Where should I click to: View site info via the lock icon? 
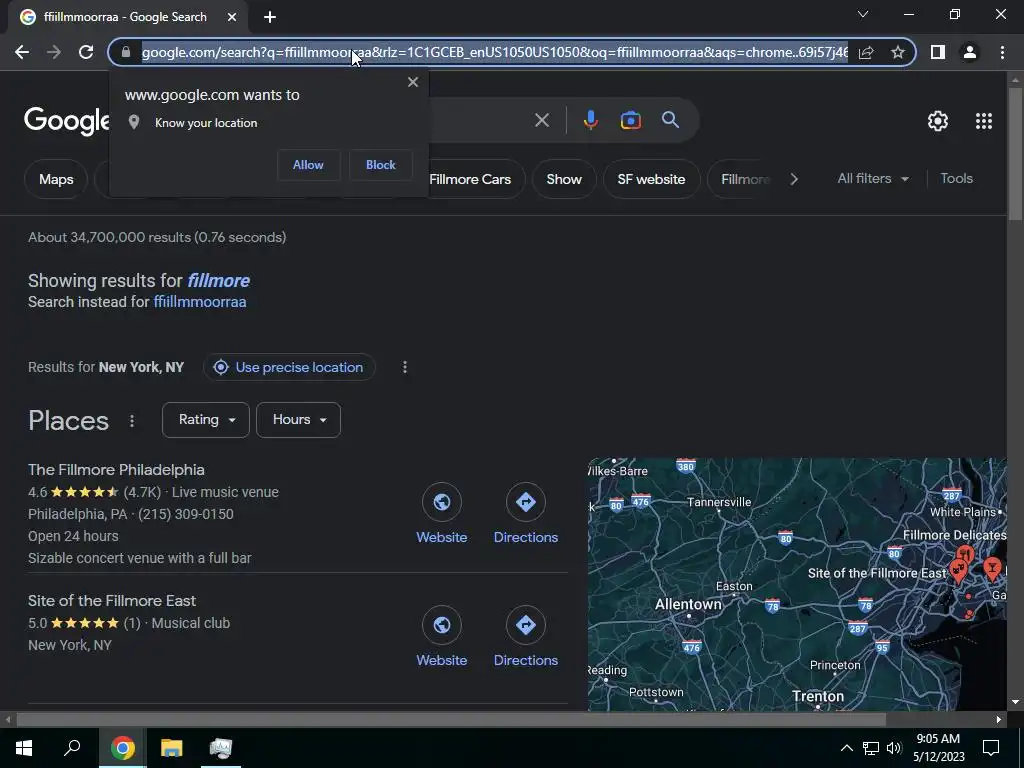point(126,52)
